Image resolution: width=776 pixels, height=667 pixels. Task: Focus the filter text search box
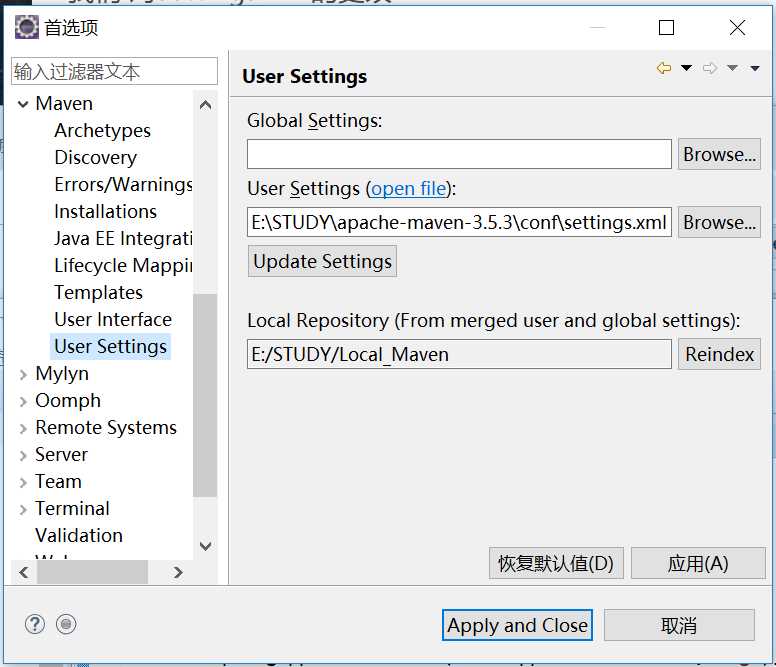pyautogui.click(x=114, y=71)
